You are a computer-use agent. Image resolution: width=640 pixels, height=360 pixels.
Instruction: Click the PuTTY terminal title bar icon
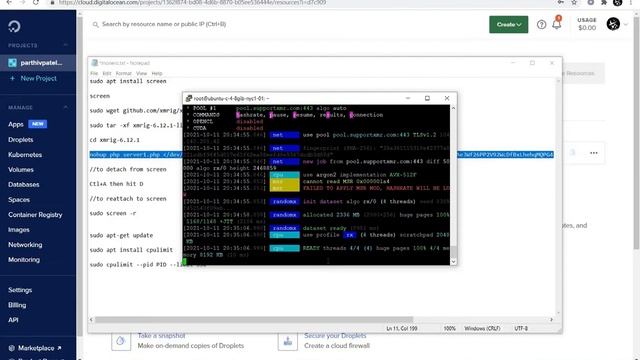[189, 98]
